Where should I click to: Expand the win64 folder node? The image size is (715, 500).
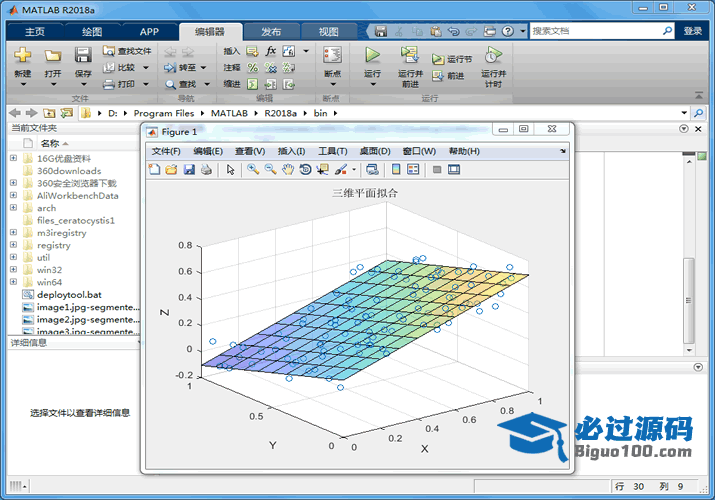[x=13, y=282]
